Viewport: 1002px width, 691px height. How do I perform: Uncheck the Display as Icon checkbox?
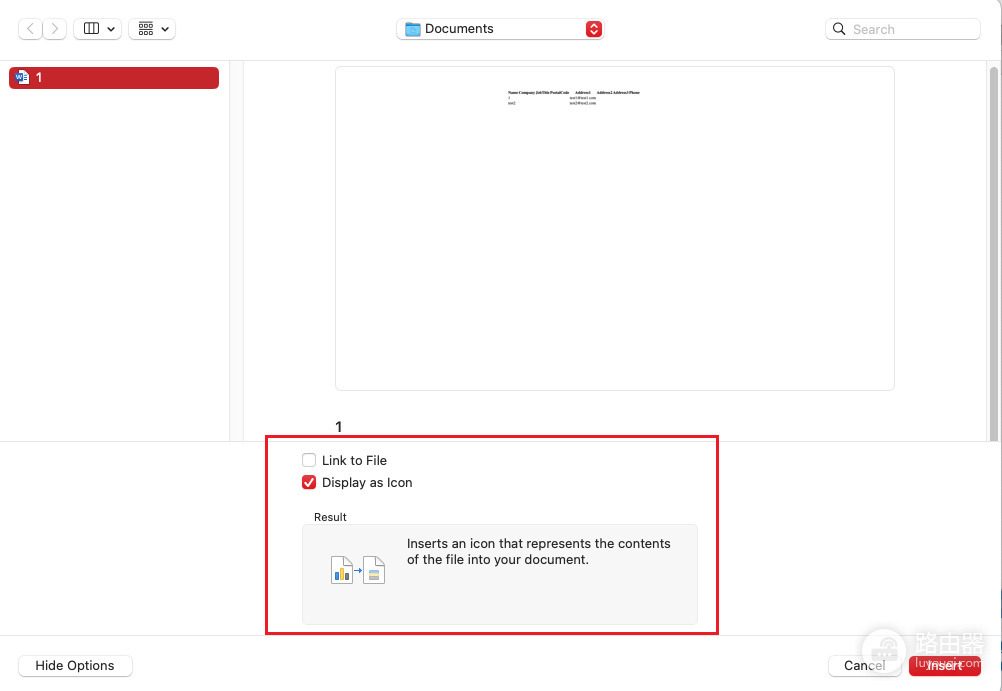click(x=309, y=483)
